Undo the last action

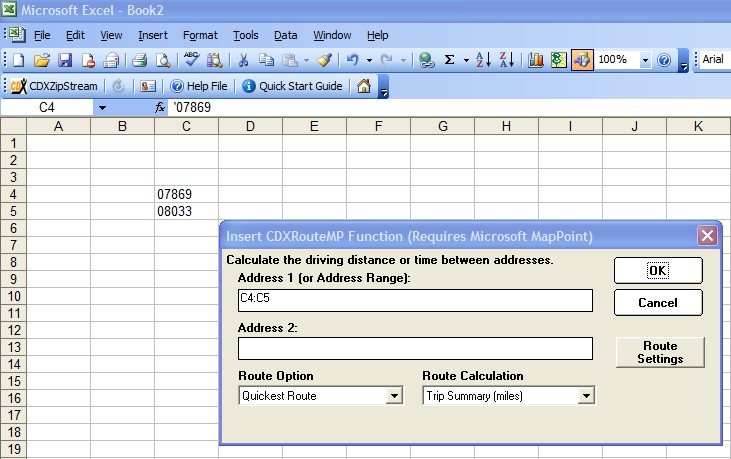pyautogui.click(x=353, y=60)
